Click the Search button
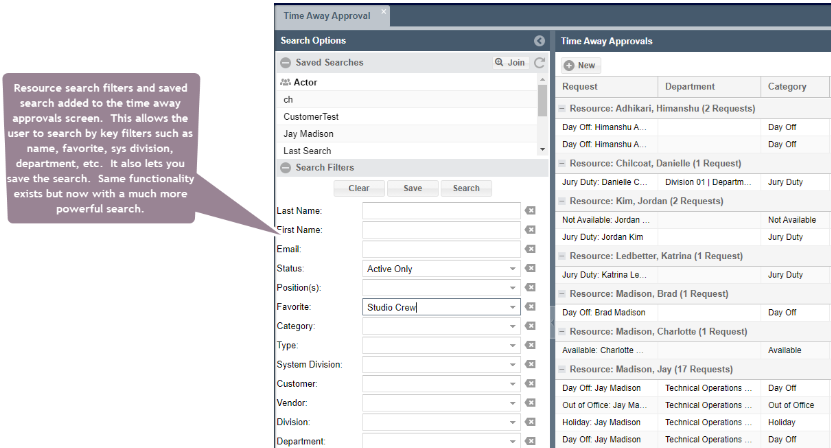The width and height of the screenshot is (831, 448). [x=466, y=188]
